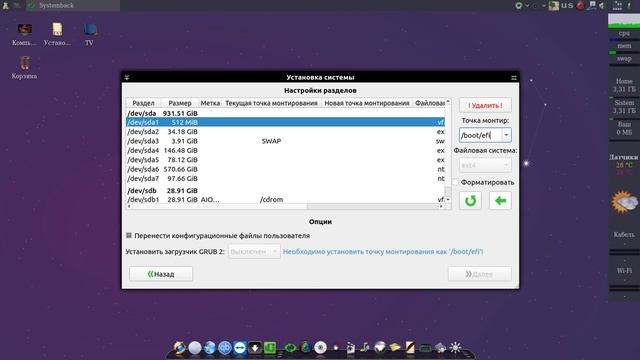Toggle the Форматировать checkbox
The height and width of the screenshot is (360, 640).
pyautogui.click(x=456, y=182)
